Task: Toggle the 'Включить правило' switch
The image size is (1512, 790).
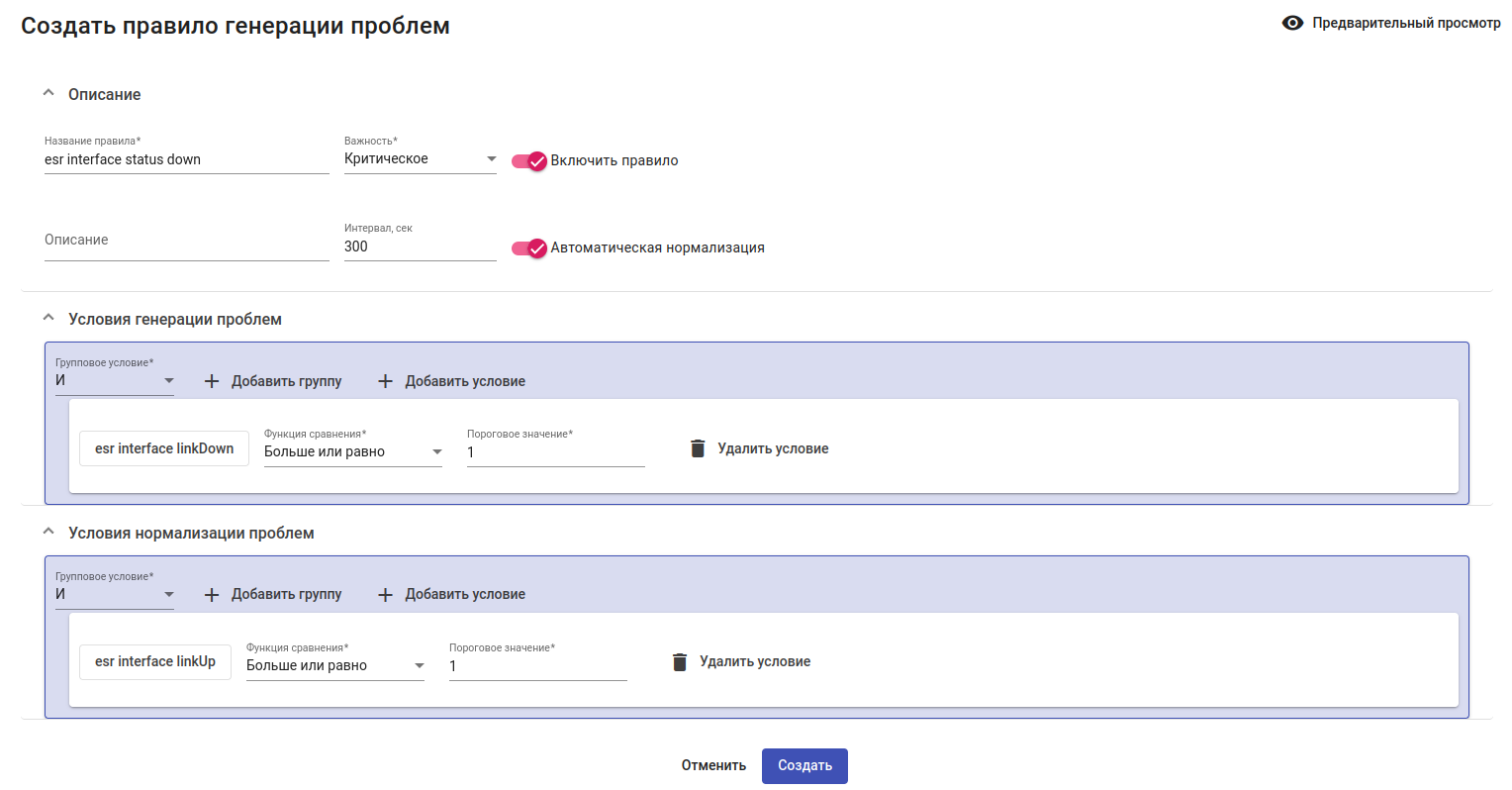Action: pos(529,160)
